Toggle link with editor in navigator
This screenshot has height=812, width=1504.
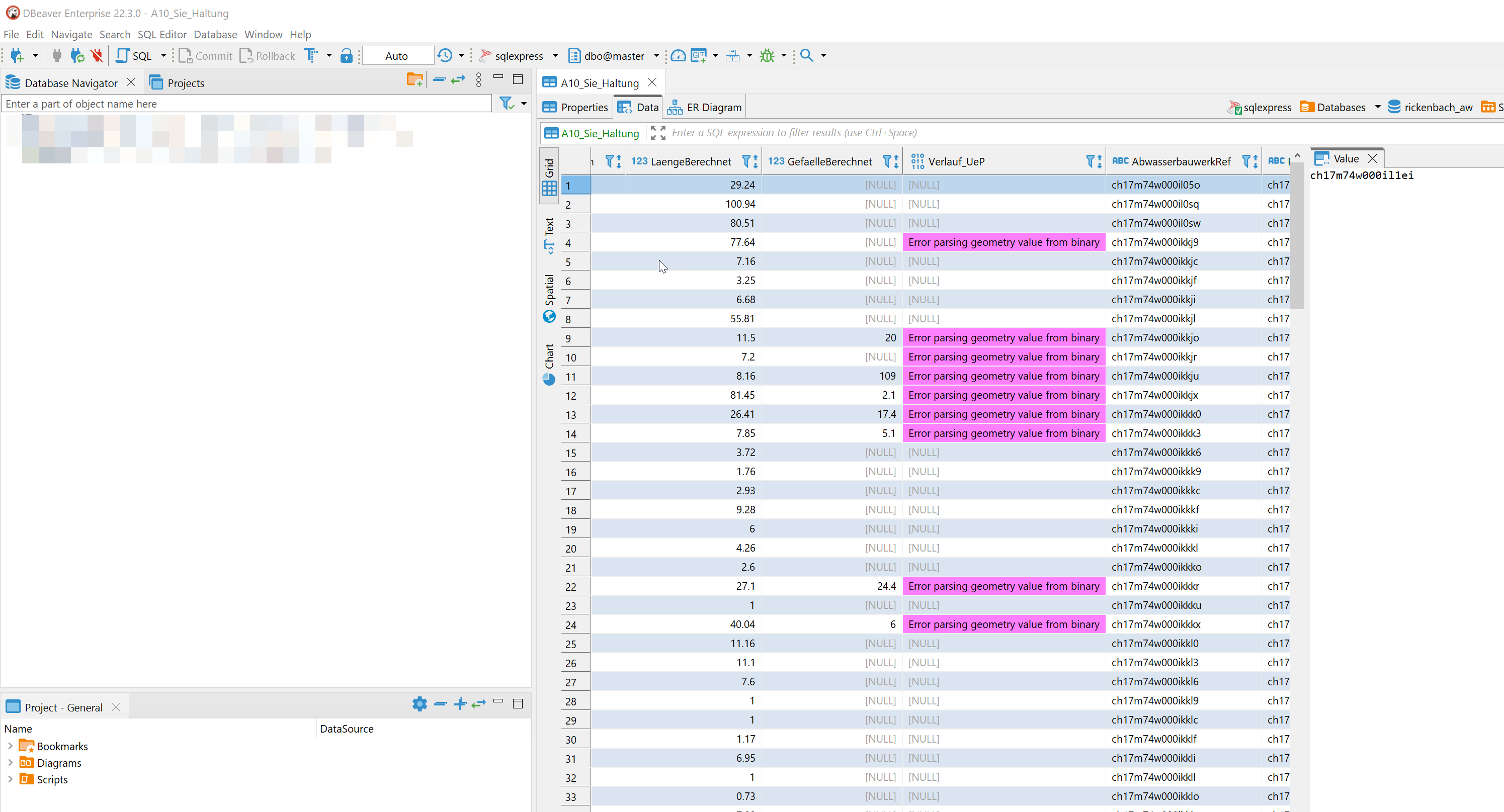[458, 79]
